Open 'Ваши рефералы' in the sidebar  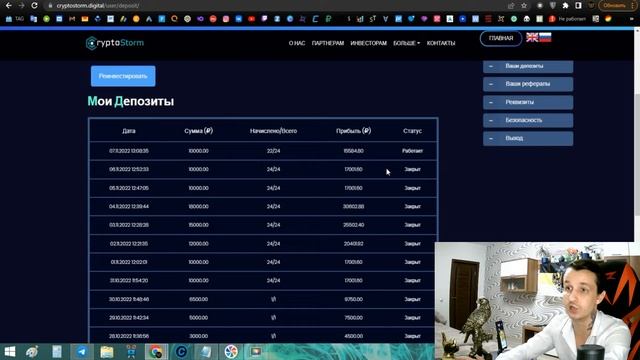(528, 84)
